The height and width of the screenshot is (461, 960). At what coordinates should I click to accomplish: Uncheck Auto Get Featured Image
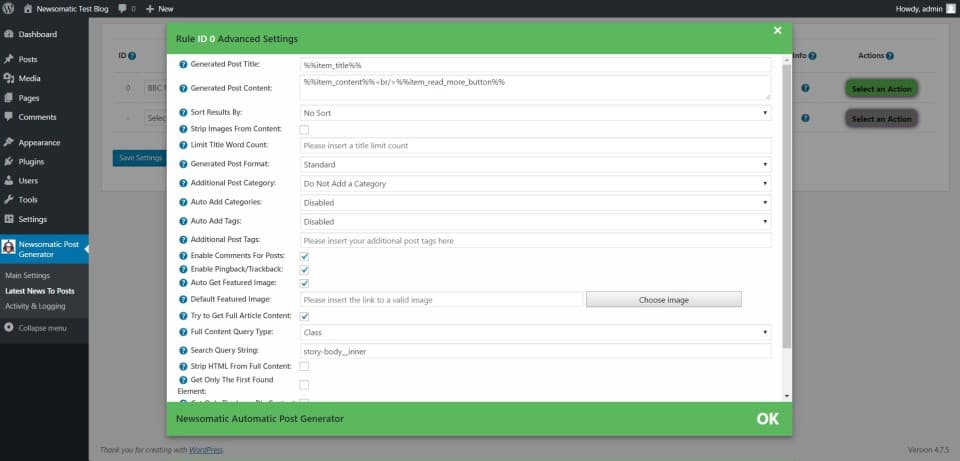coord(304,283)
